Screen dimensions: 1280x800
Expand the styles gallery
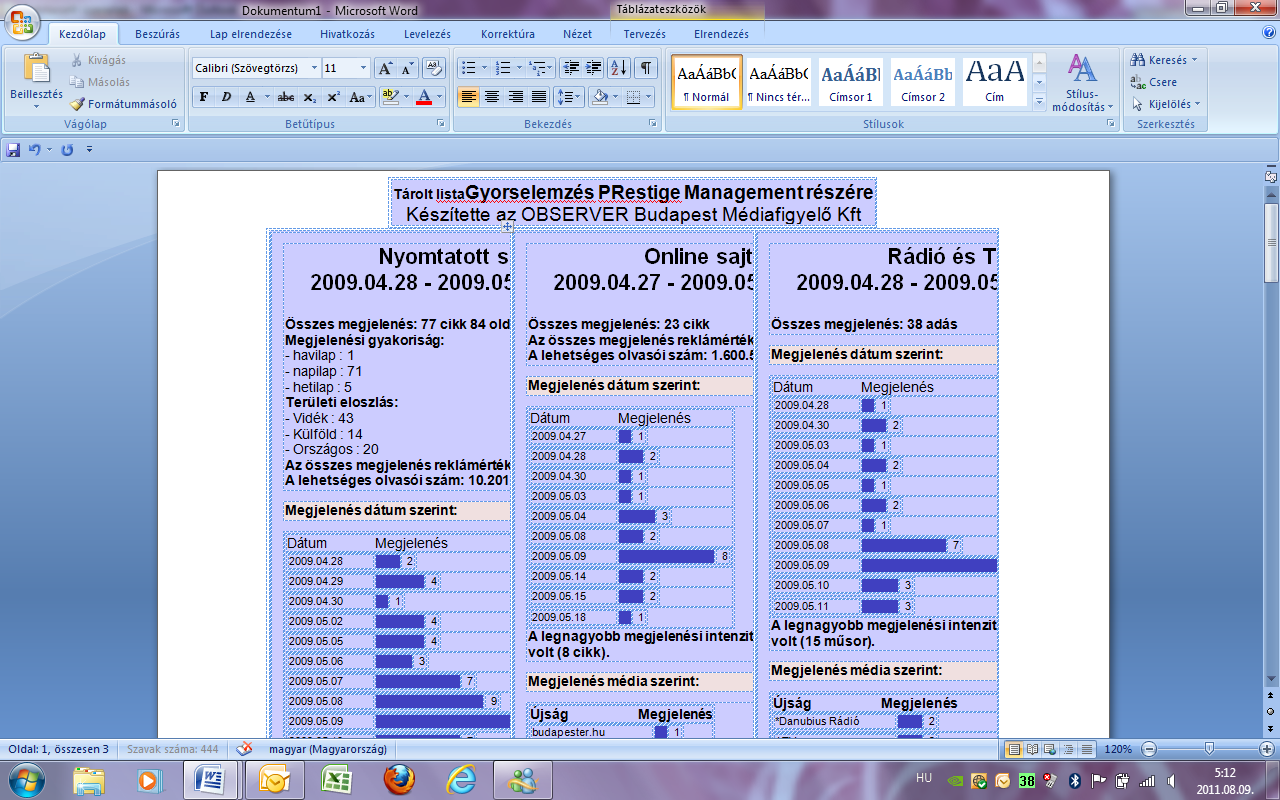(x=1038, y=100)
